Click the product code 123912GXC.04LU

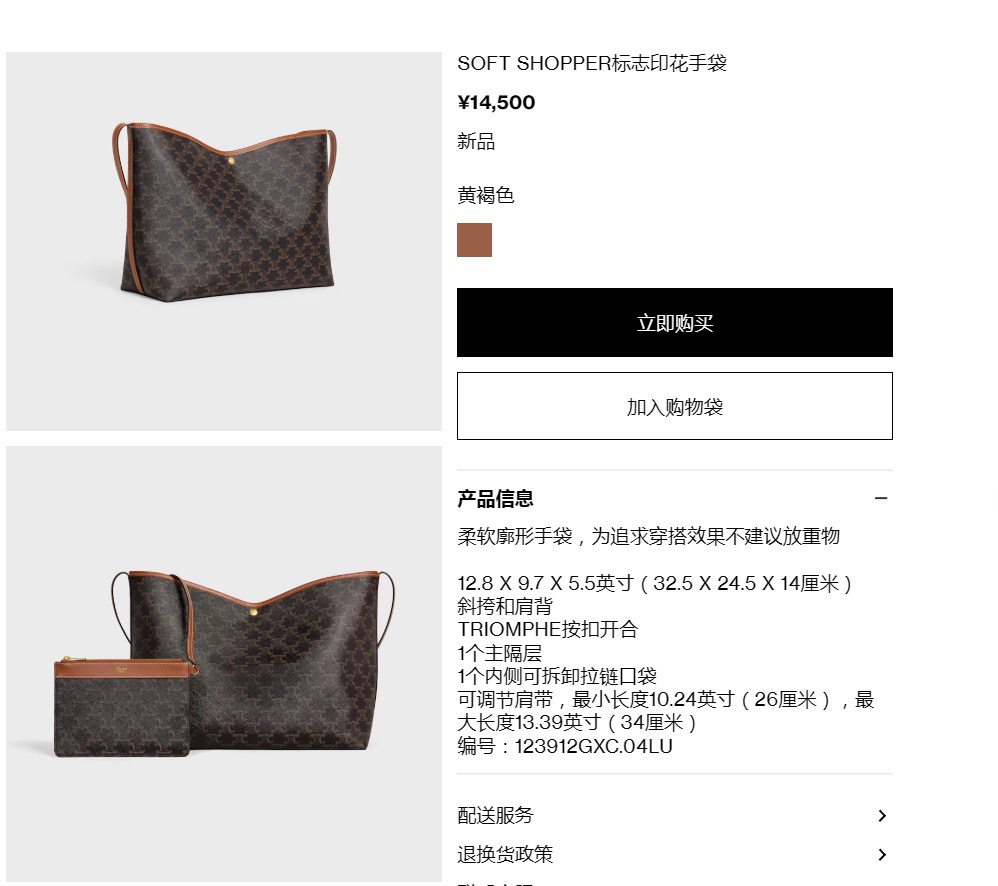coord(593,746)
